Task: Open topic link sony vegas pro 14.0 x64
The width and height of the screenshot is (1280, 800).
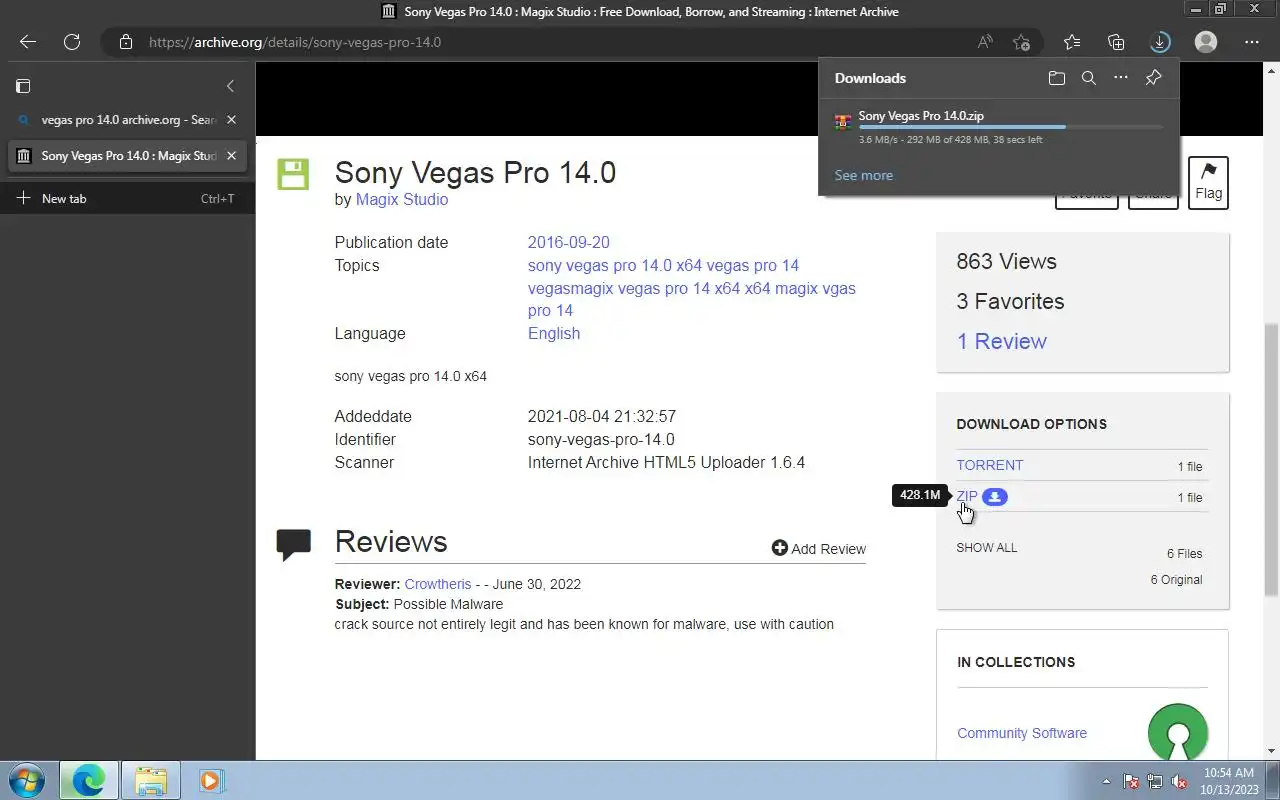Action: point(615,265)
